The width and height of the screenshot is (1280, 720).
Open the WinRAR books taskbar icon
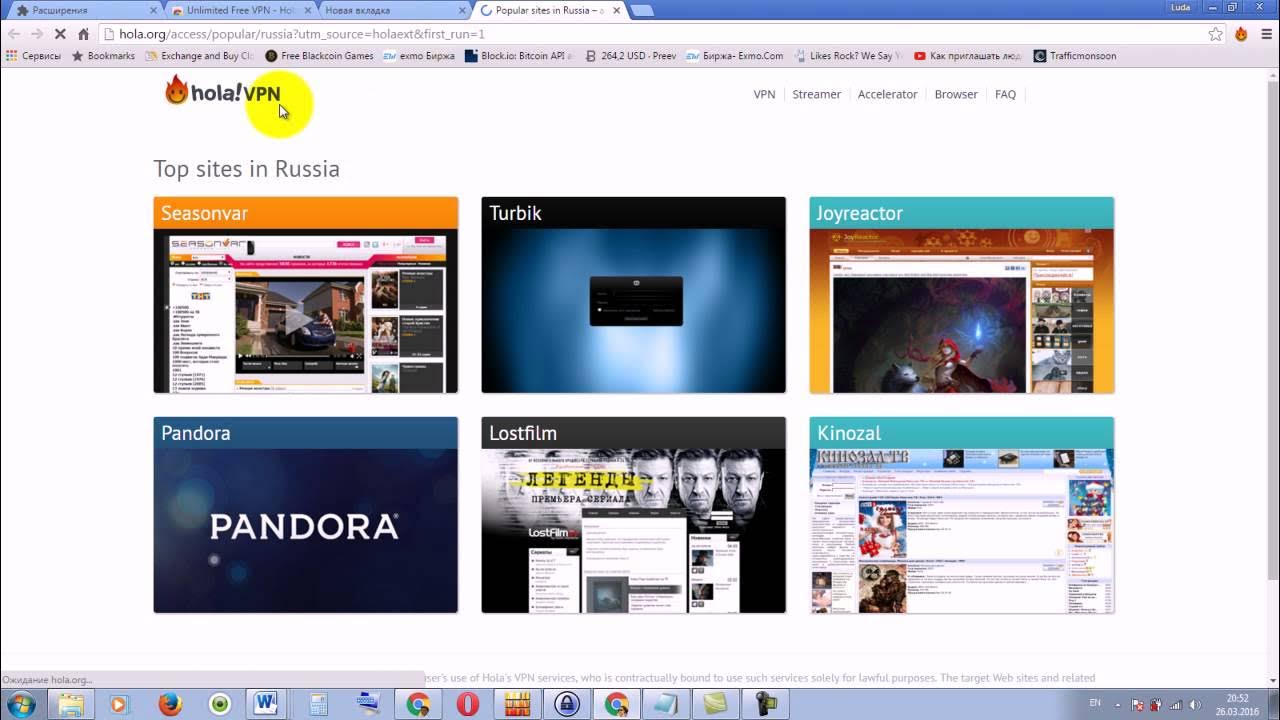point(516,704)
